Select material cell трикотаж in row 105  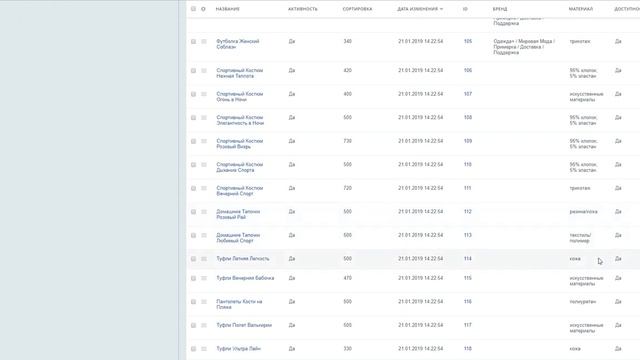coord(580,42)
